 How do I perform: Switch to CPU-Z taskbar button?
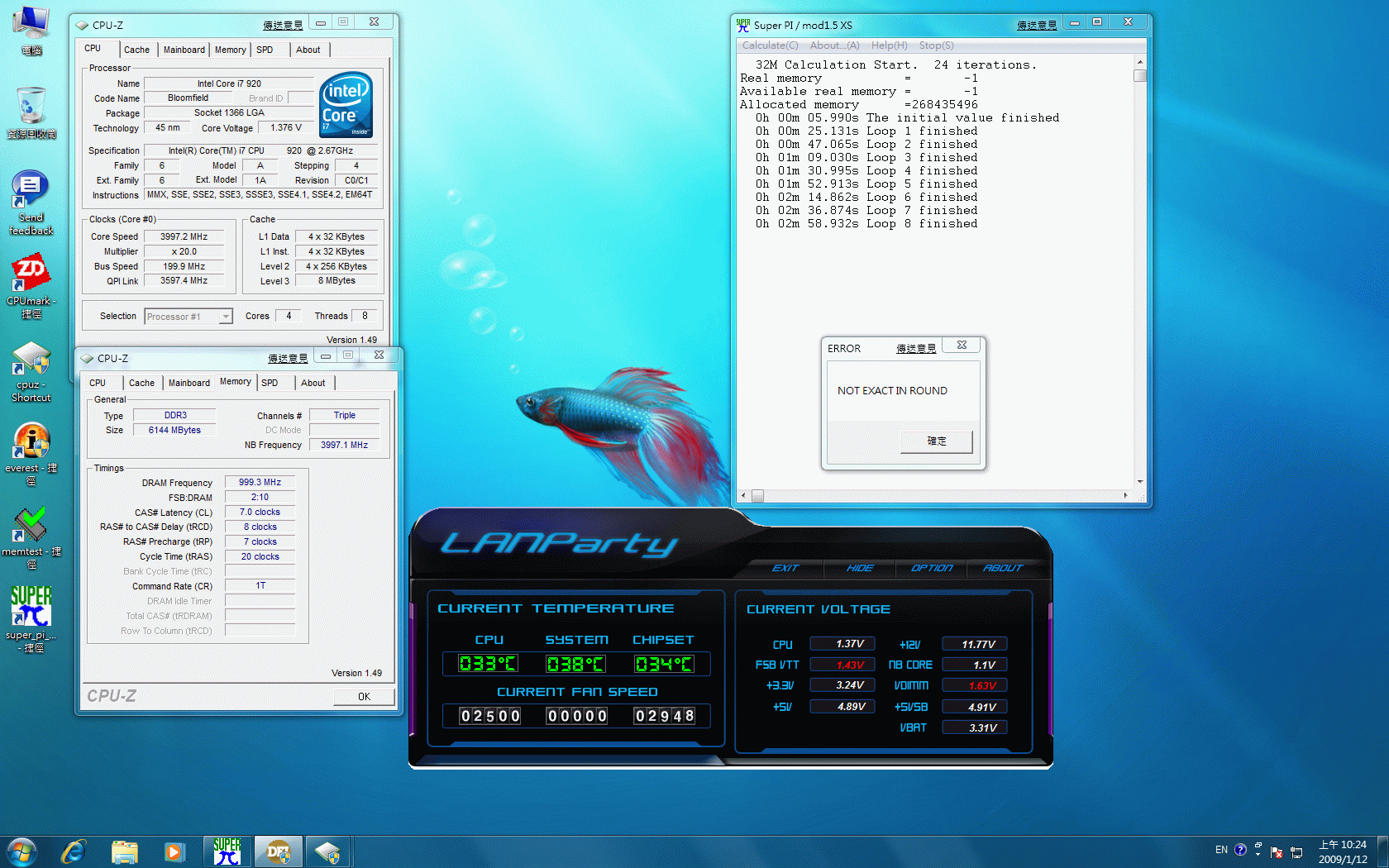coord(328,851)
